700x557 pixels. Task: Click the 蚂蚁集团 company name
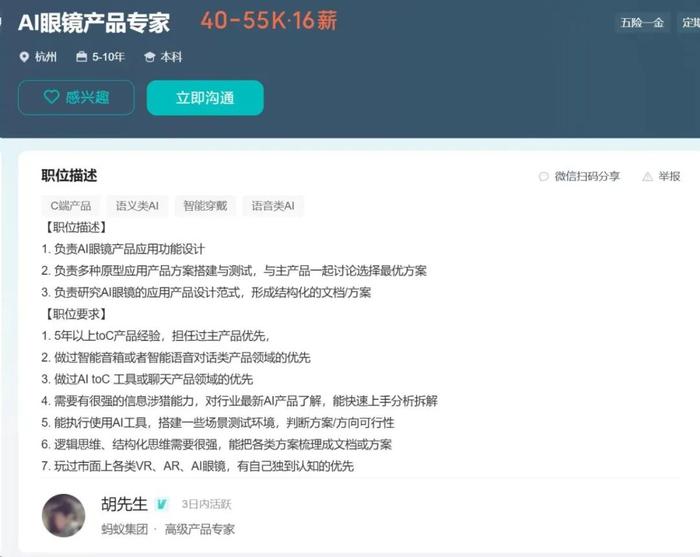[125, 529]
